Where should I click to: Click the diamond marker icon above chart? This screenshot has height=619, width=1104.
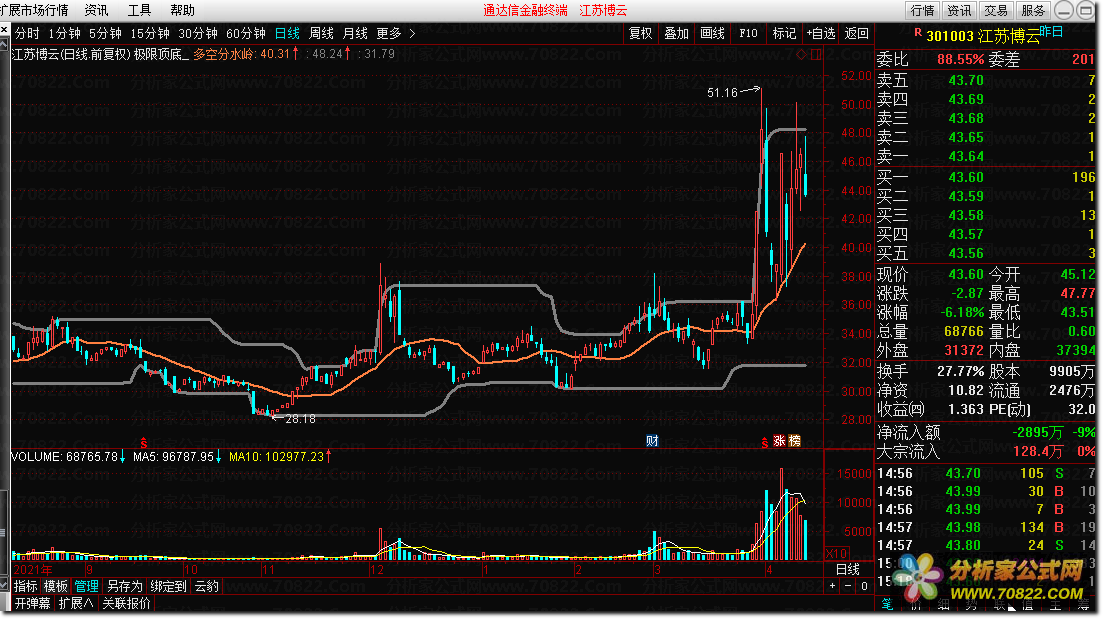click(x=801, y=54)
